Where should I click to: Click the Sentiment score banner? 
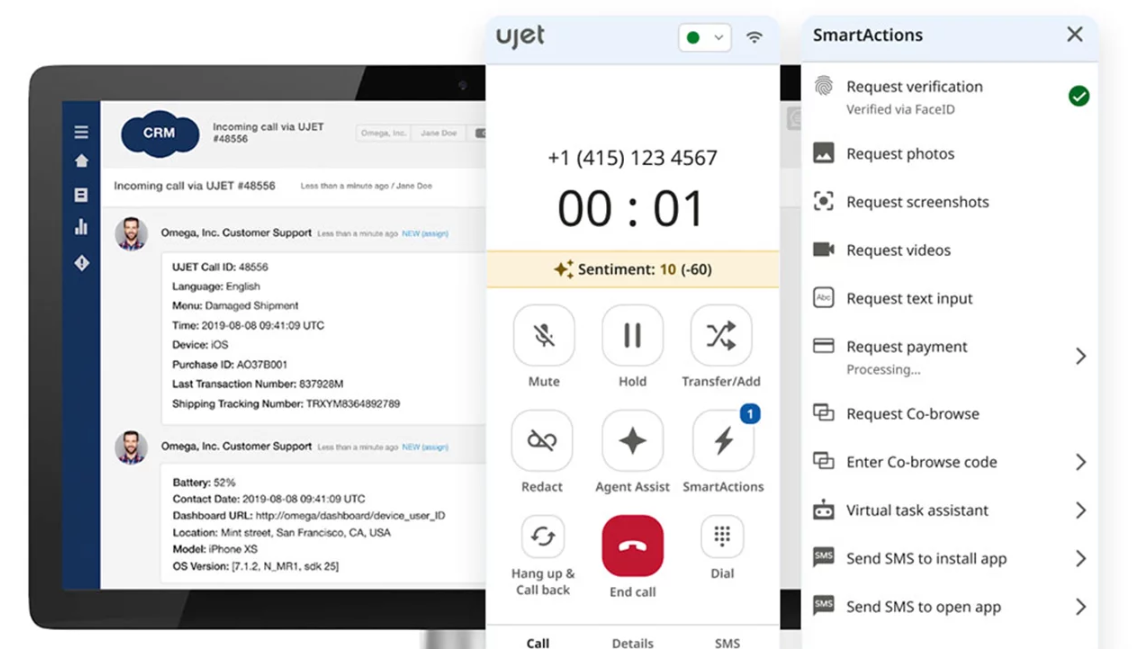click(633, 269)
